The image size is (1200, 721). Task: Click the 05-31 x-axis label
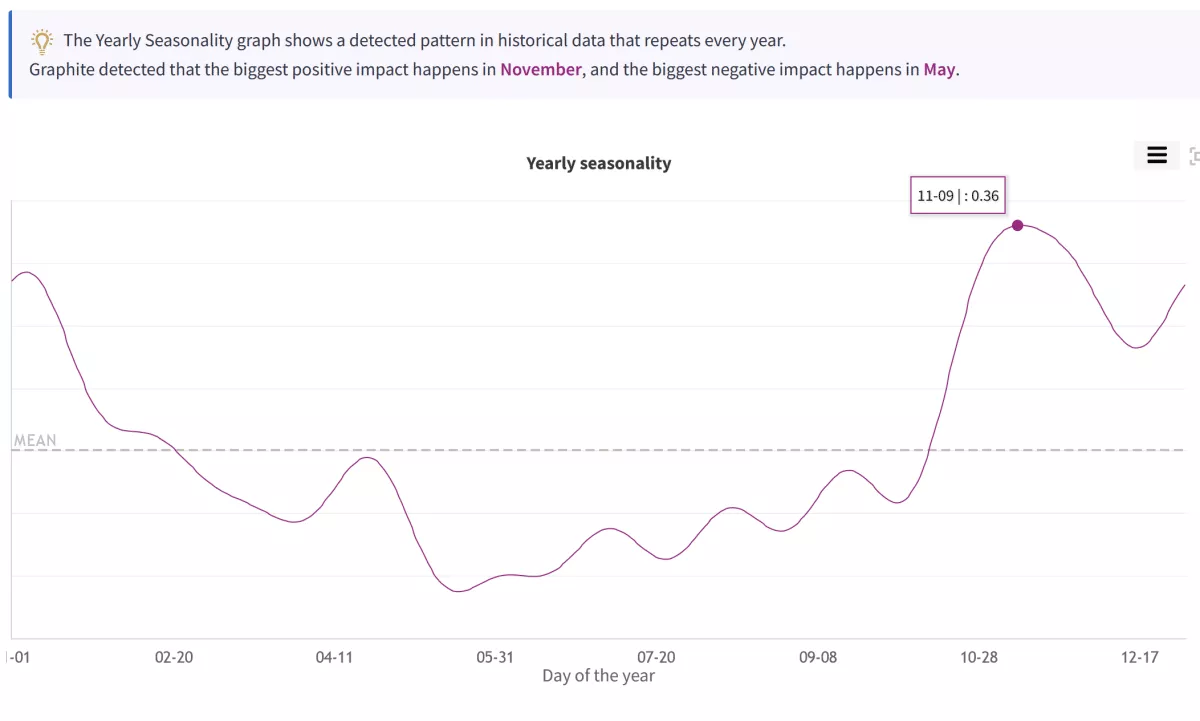[495, 657]
